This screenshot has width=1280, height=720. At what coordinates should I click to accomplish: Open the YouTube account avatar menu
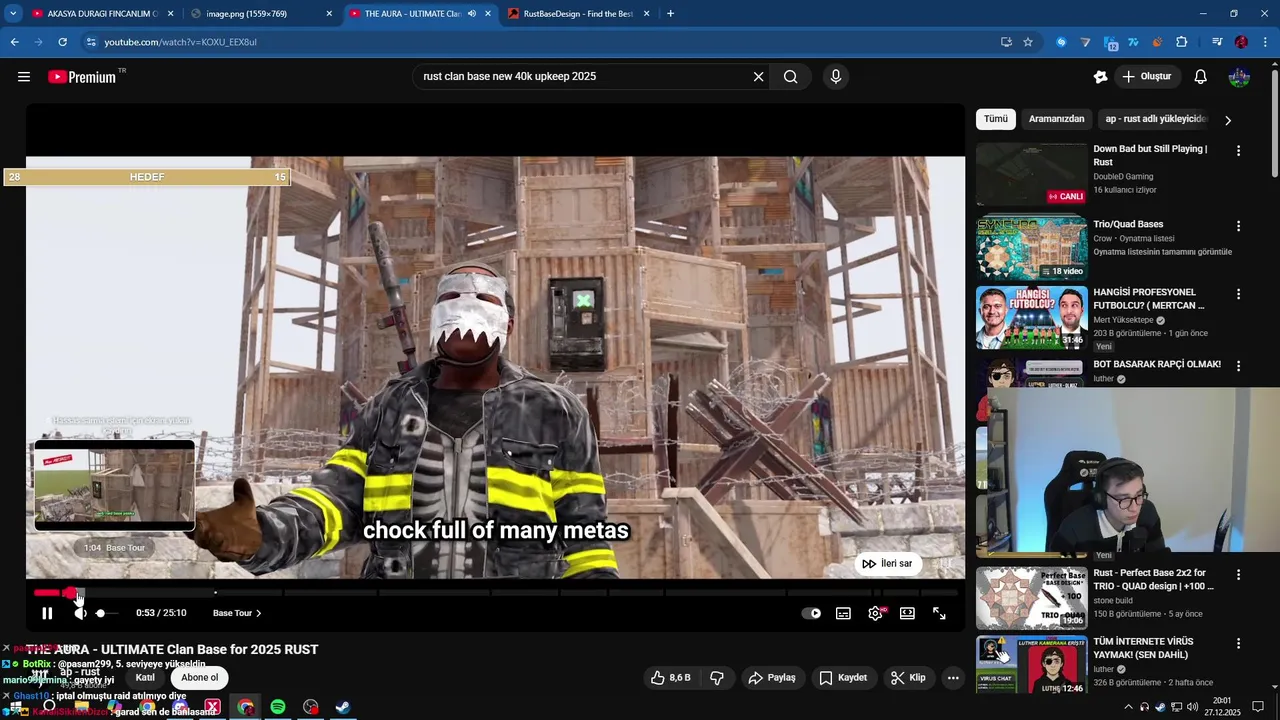pos(1239,77)
